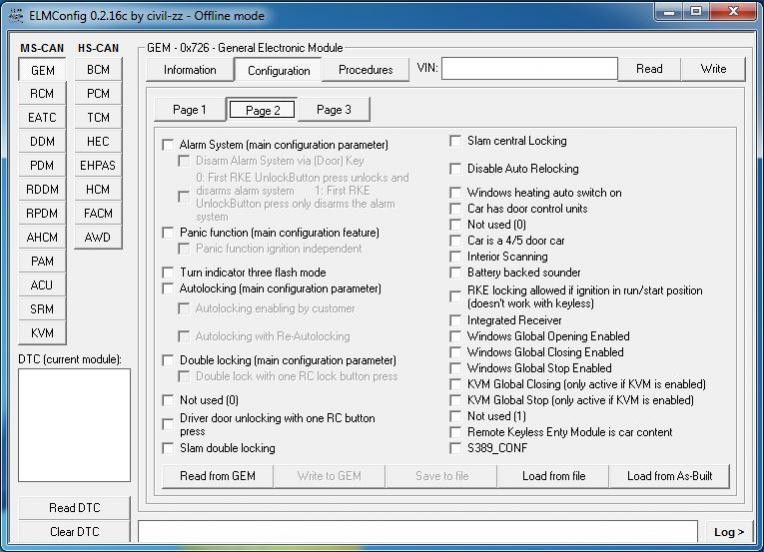
Task: Open the Procedures tab
Action: (x=365, y=70)
